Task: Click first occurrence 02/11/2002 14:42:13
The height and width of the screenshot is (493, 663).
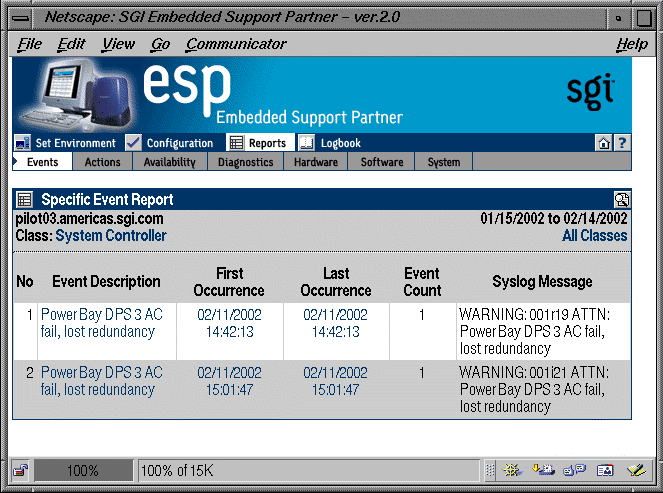Action: (229, 323)
